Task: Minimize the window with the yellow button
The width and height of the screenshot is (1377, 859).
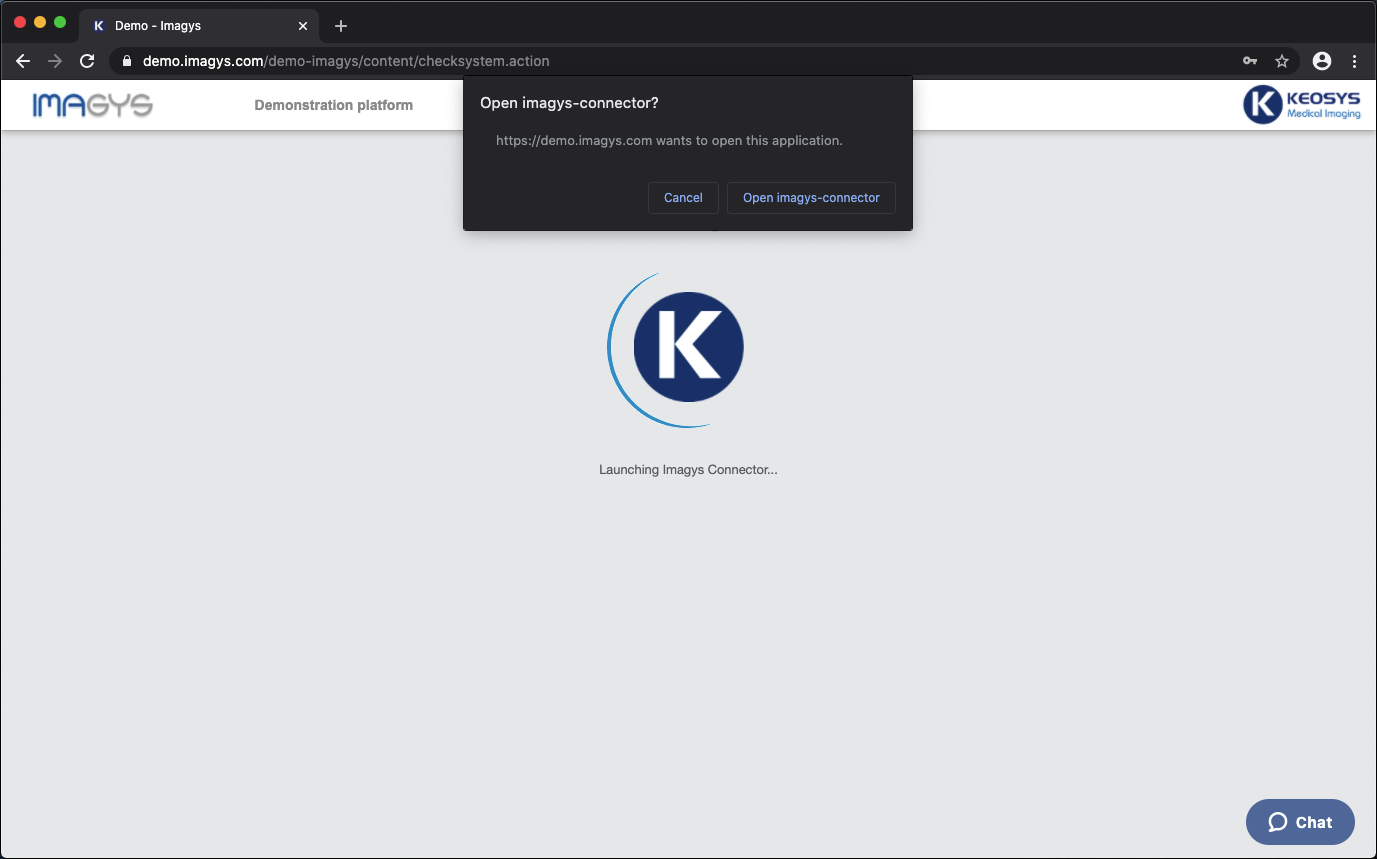Action: point(40,22)
